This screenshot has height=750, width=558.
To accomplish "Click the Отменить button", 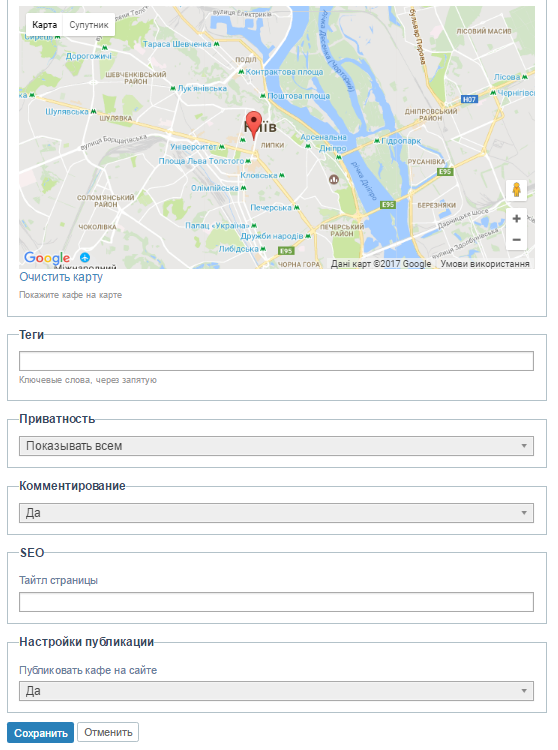I will pyautogui.click(x=108, y=732).
